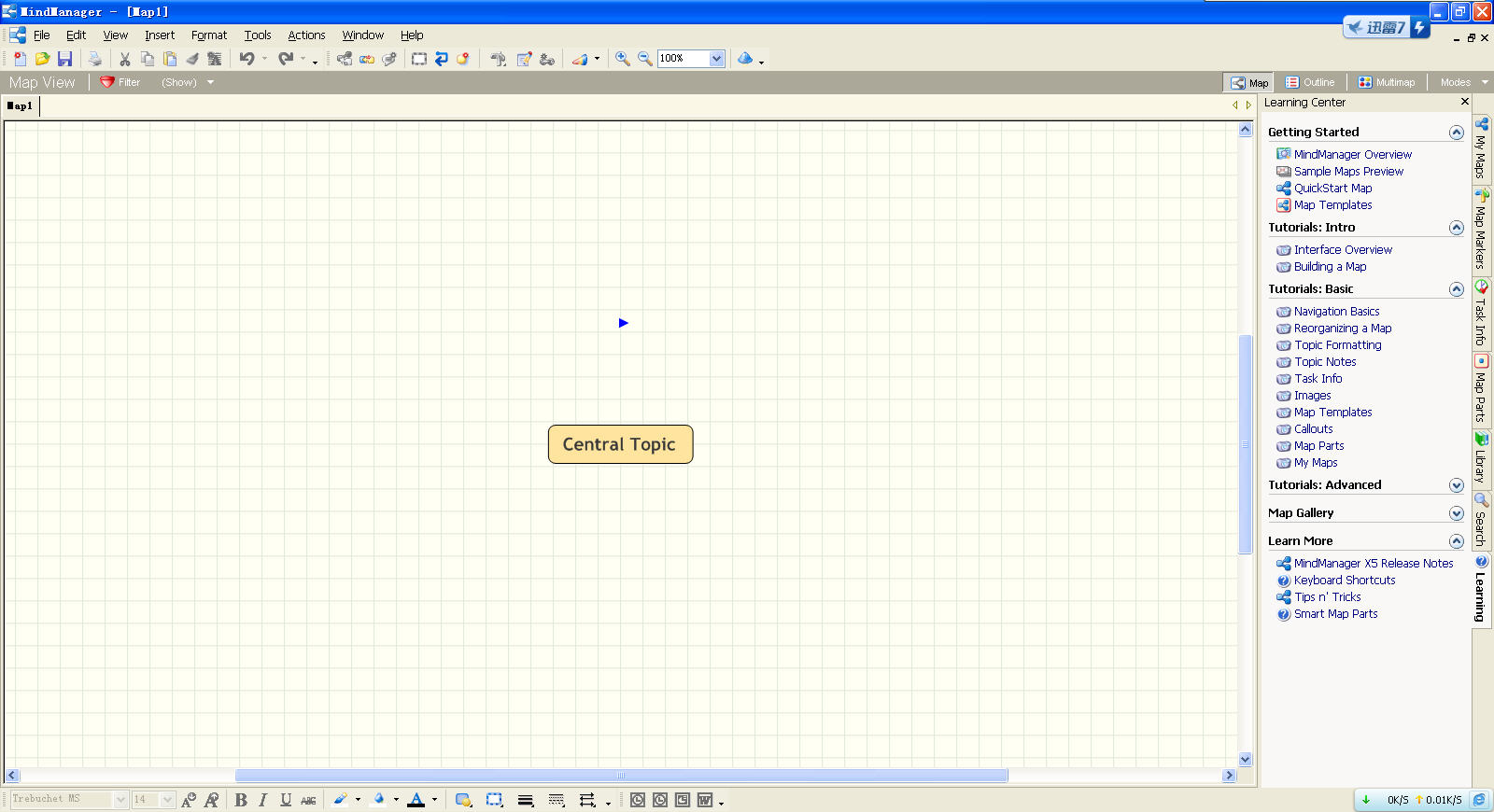Switch to the Outline view tab

1310,82
